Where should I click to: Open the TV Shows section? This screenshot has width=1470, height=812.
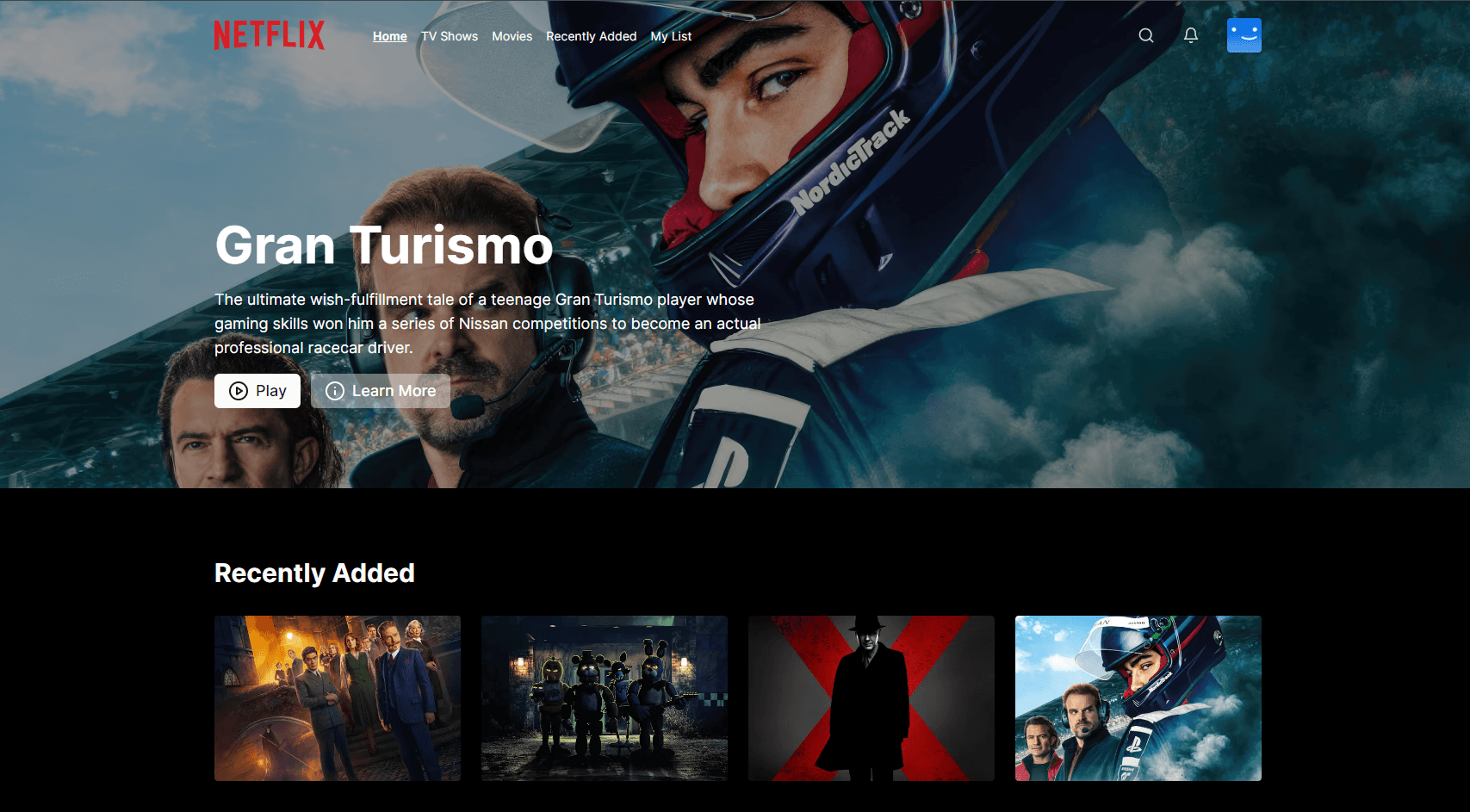(x=450, y=36)
